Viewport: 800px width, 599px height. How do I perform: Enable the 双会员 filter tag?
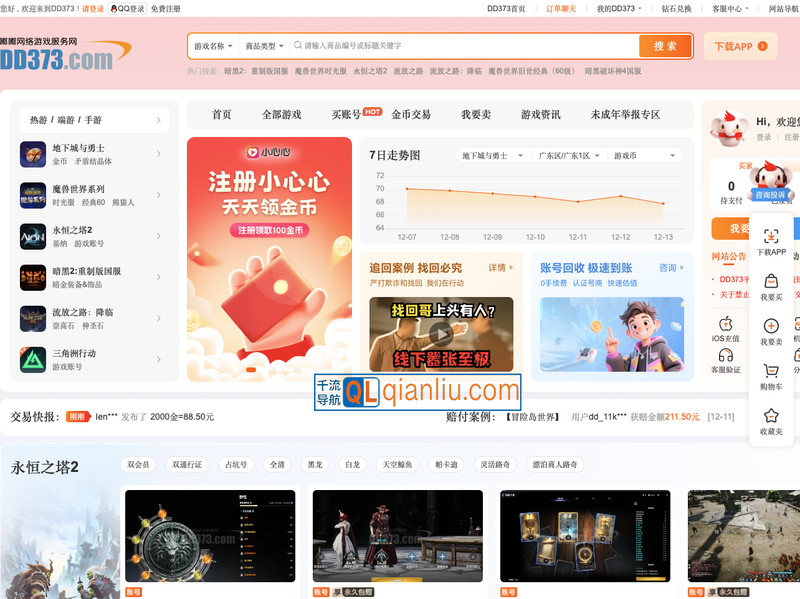[x=136, y=464]
